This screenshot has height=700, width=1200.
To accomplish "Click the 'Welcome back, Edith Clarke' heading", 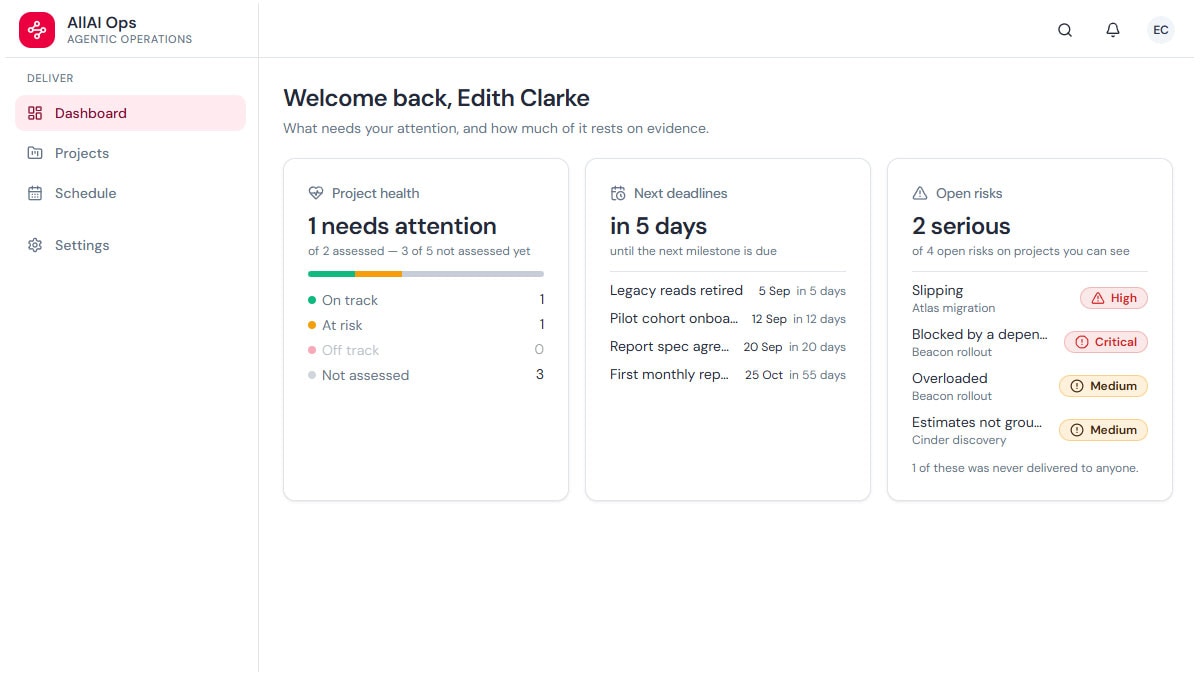I will click(436, 98).
